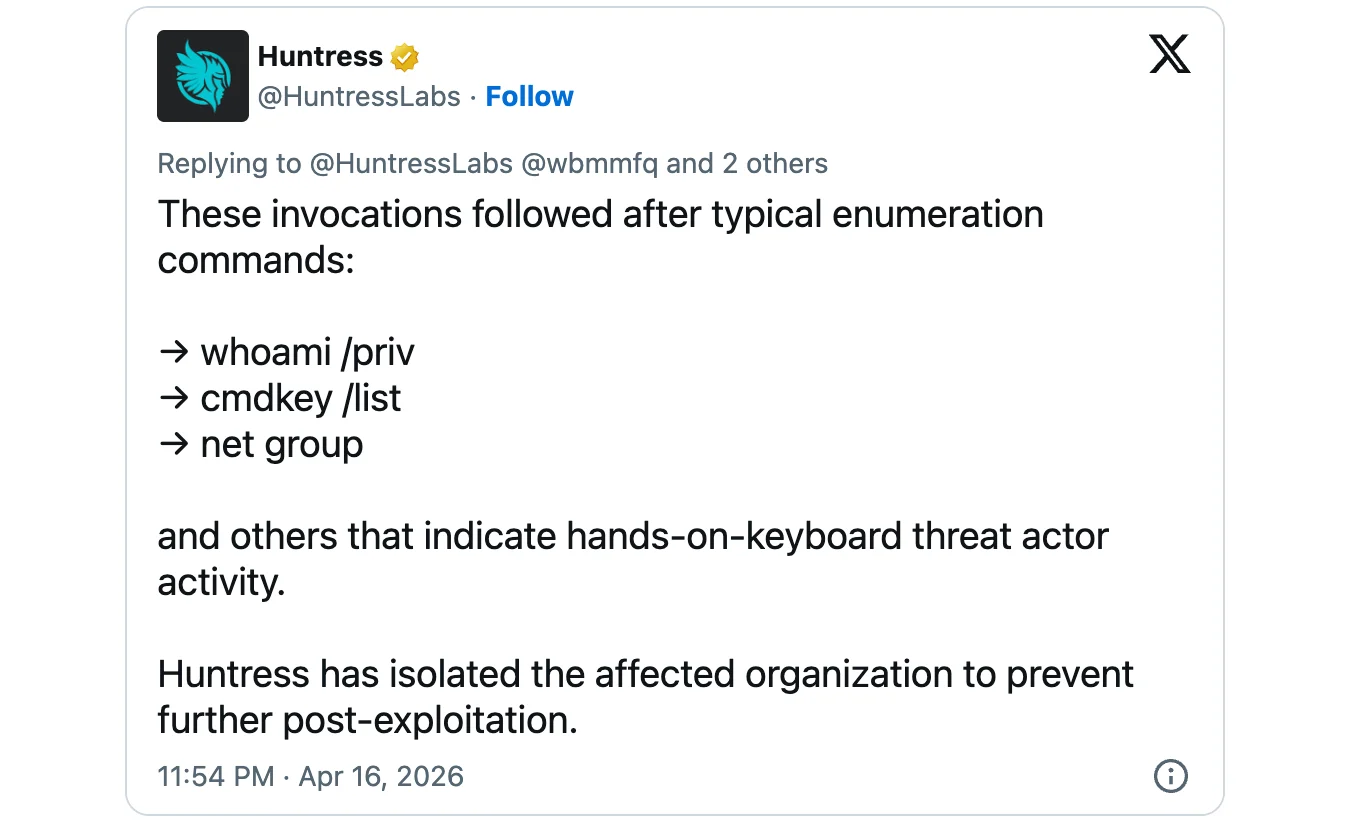Click the net group command line

282,444
